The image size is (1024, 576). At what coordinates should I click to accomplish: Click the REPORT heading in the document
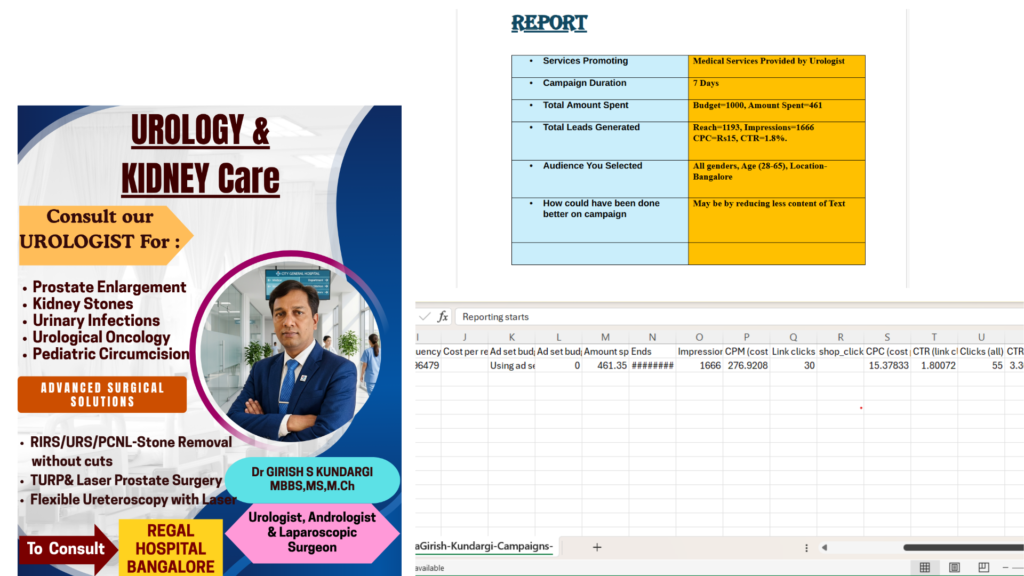coord(549,24)
